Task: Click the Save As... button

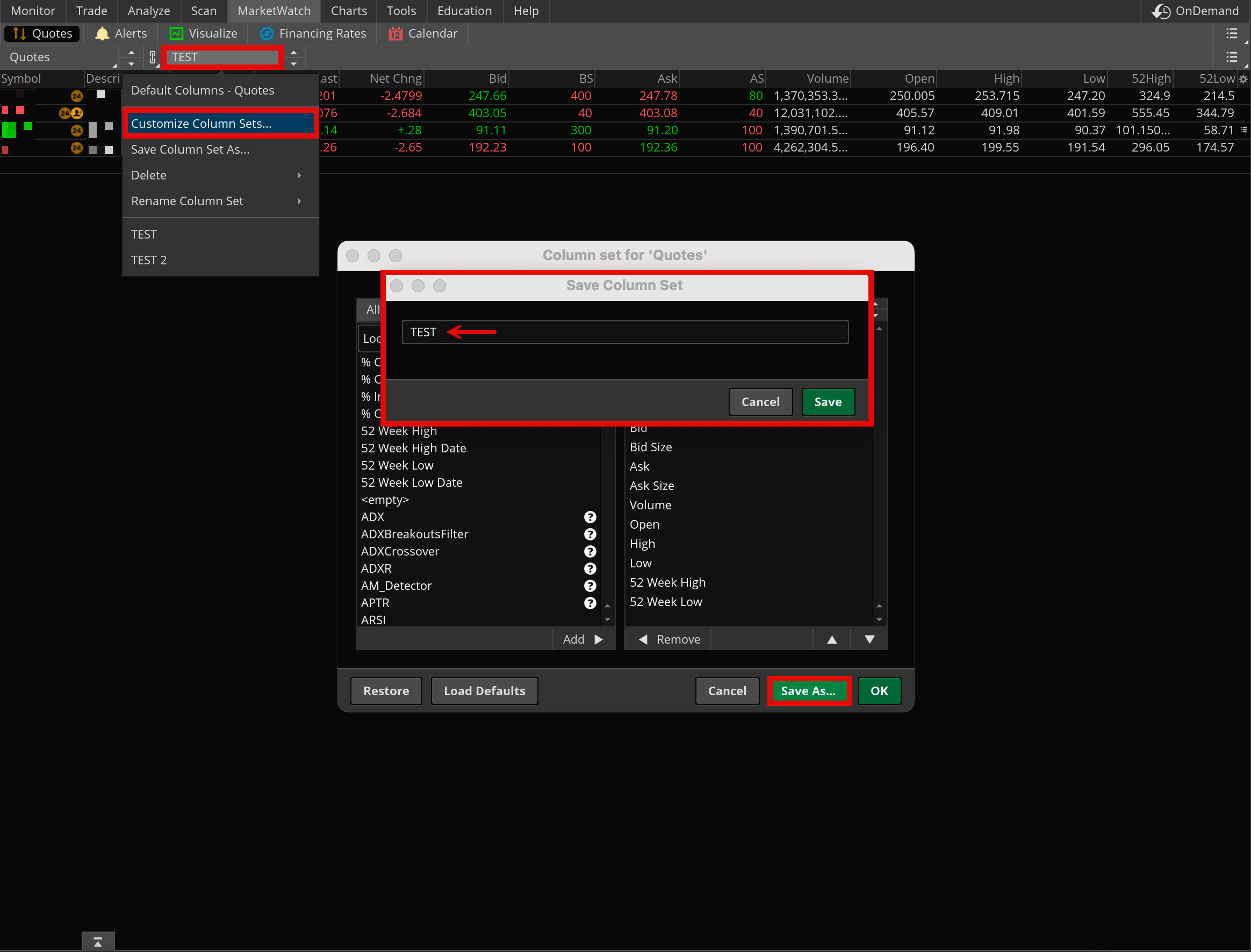Action: pos(809,691)
